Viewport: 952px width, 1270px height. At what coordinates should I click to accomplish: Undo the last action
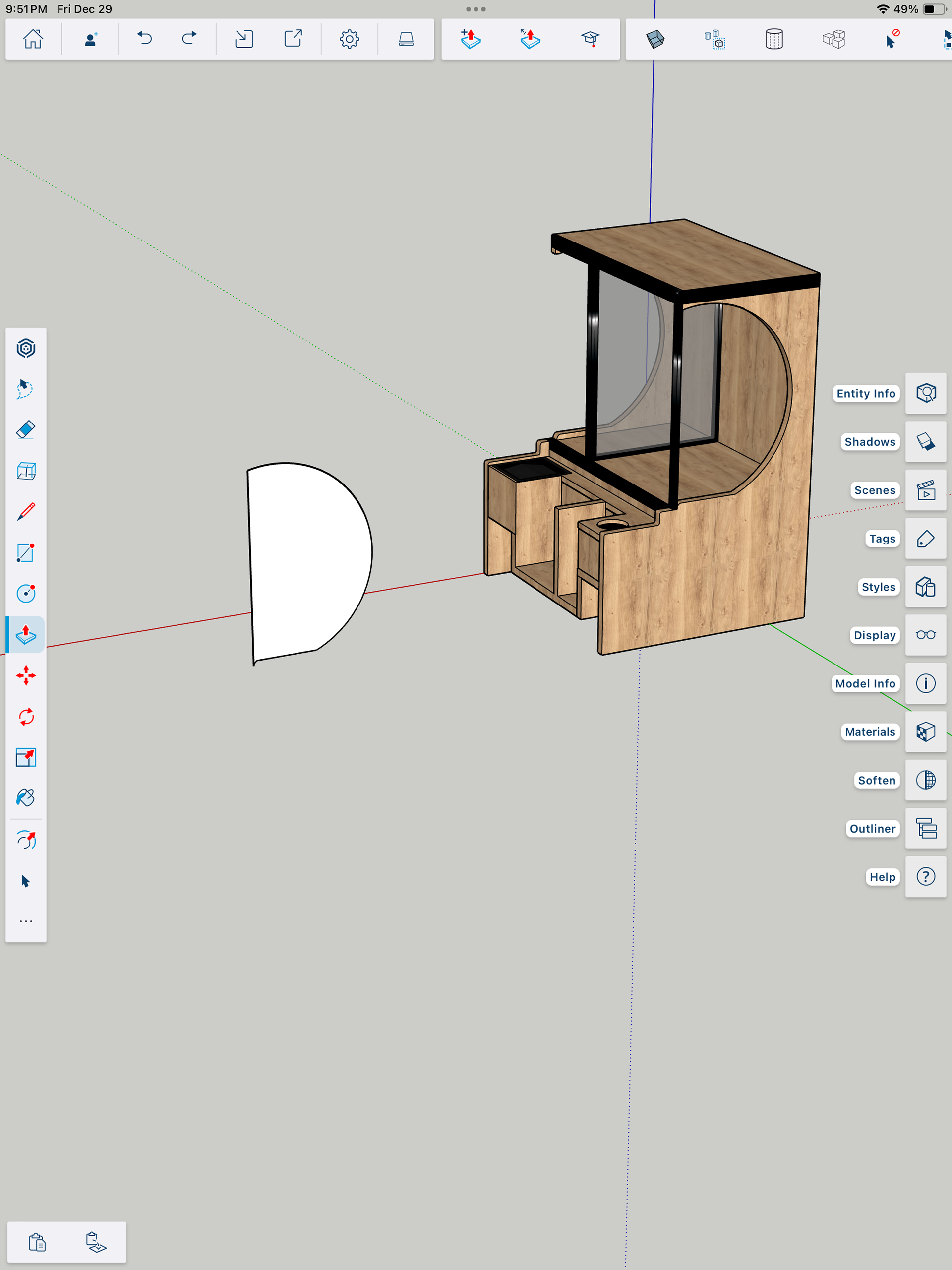click(145, 39)
